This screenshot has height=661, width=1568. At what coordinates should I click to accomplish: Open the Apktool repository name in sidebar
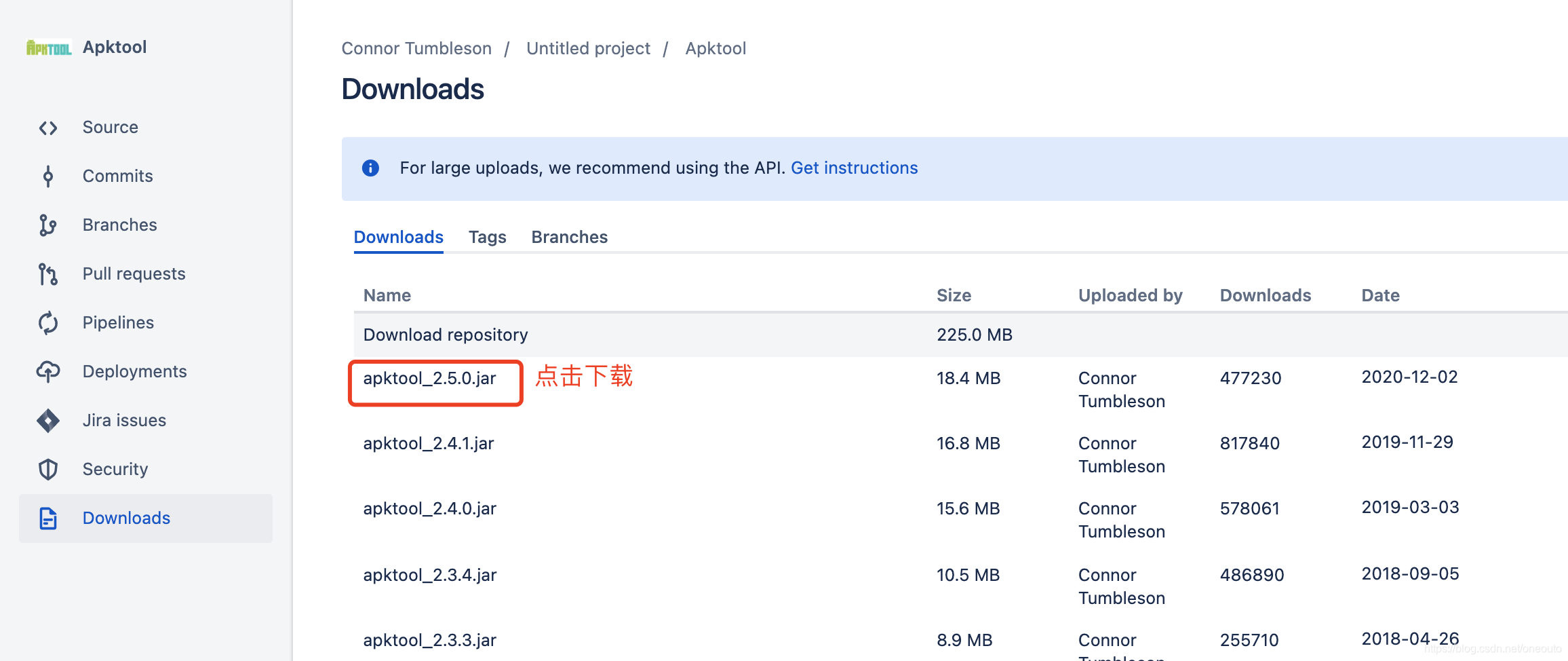click(115, 47)
